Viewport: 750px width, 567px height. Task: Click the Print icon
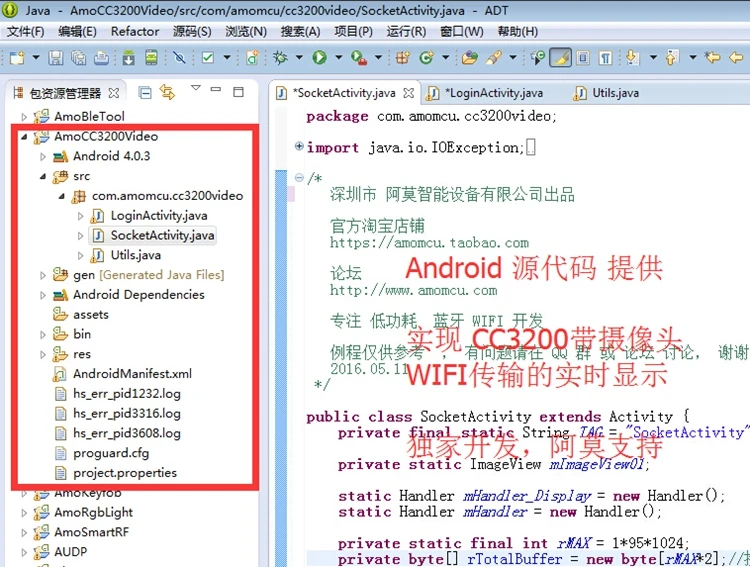[101, 58]
